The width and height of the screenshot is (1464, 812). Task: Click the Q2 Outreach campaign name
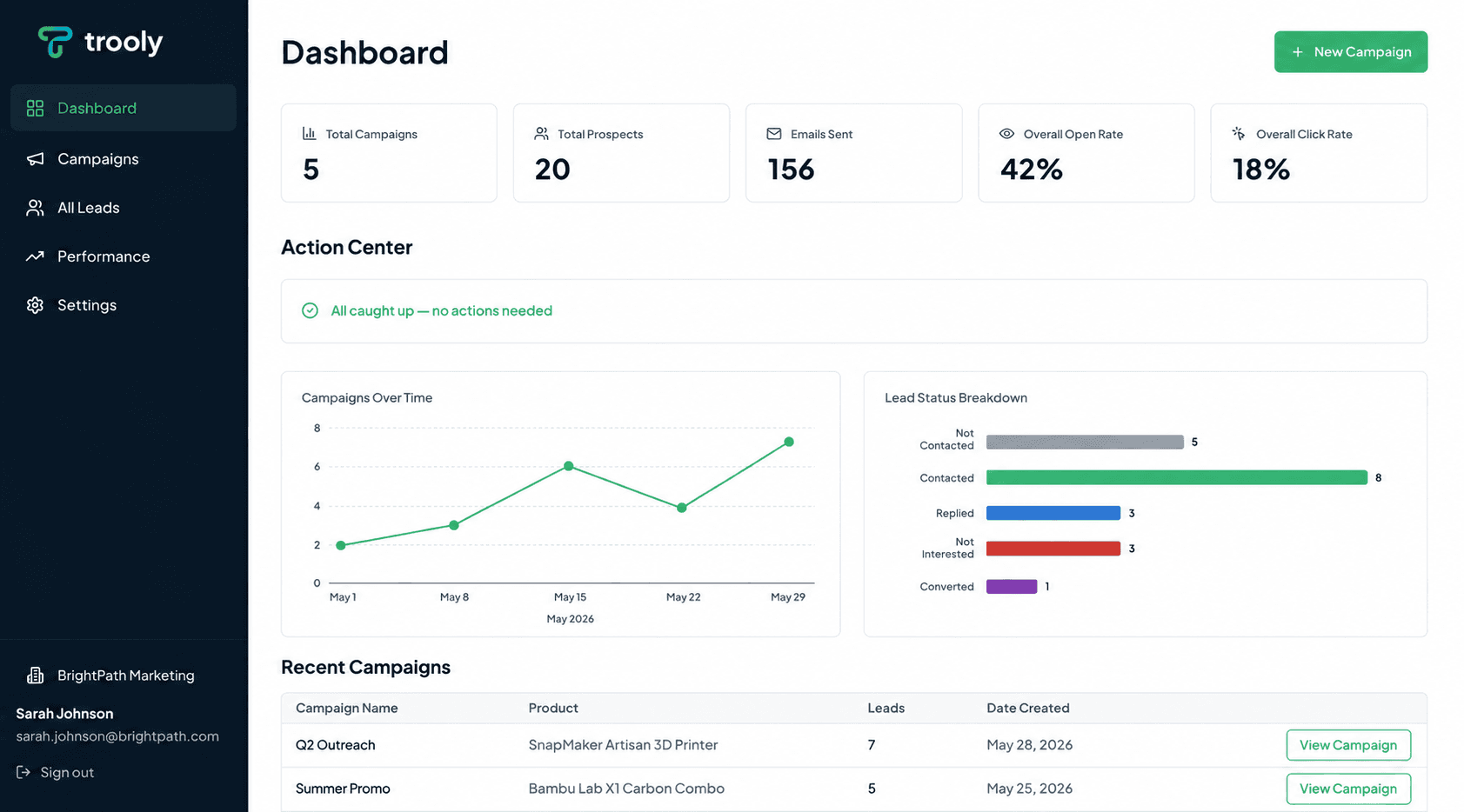pyautogui.click(x=336, y=745)
